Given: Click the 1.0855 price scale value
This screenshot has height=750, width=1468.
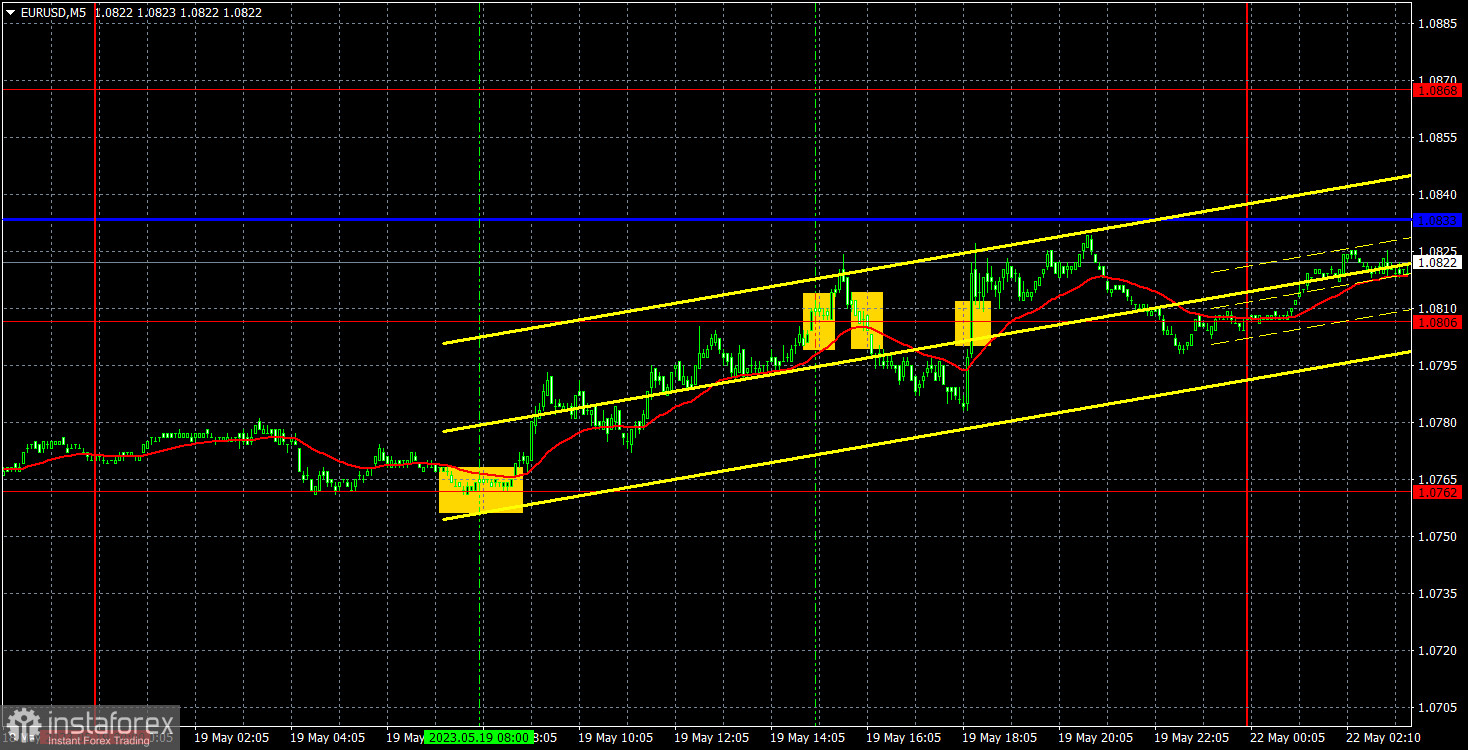Looking at the screenshot, I should (1438, 137).
